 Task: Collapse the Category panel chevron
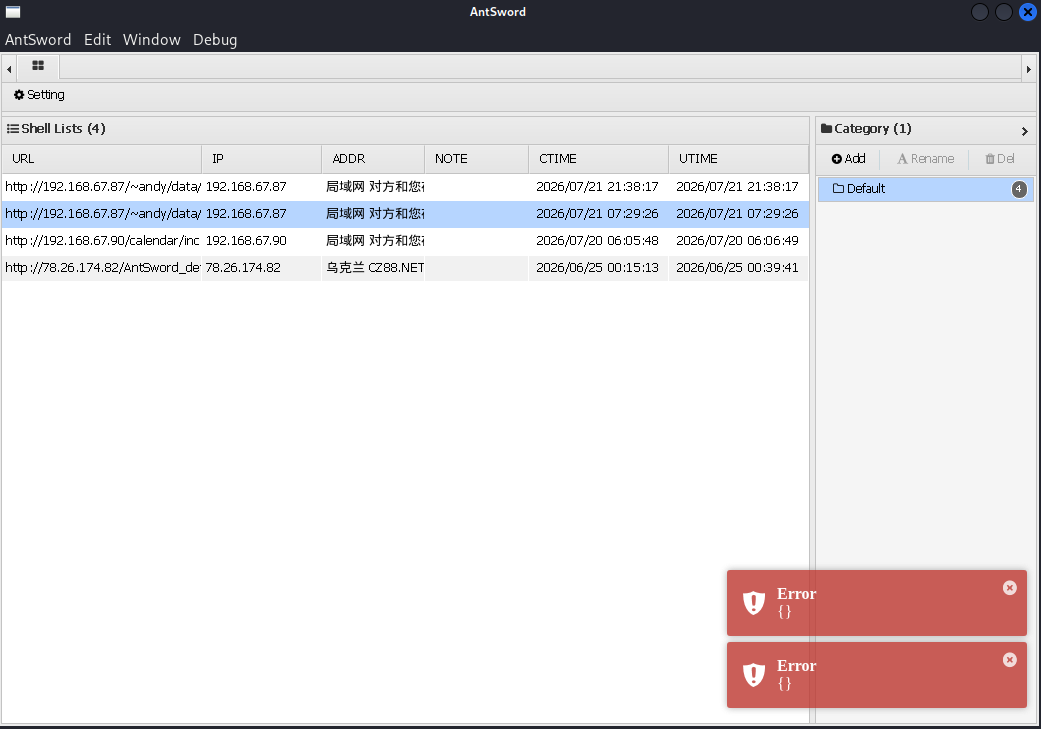click(x=1024, y=131)
